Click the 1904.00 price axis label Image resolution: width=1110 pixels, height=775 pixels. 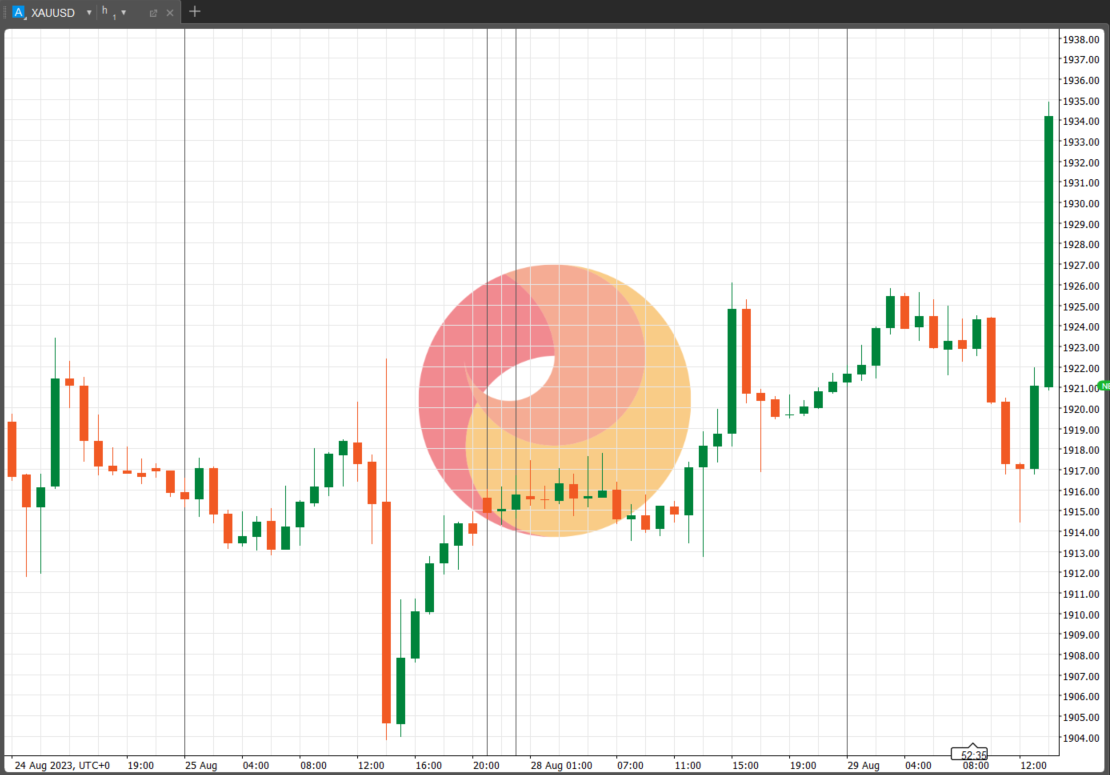click(1081, 737)
